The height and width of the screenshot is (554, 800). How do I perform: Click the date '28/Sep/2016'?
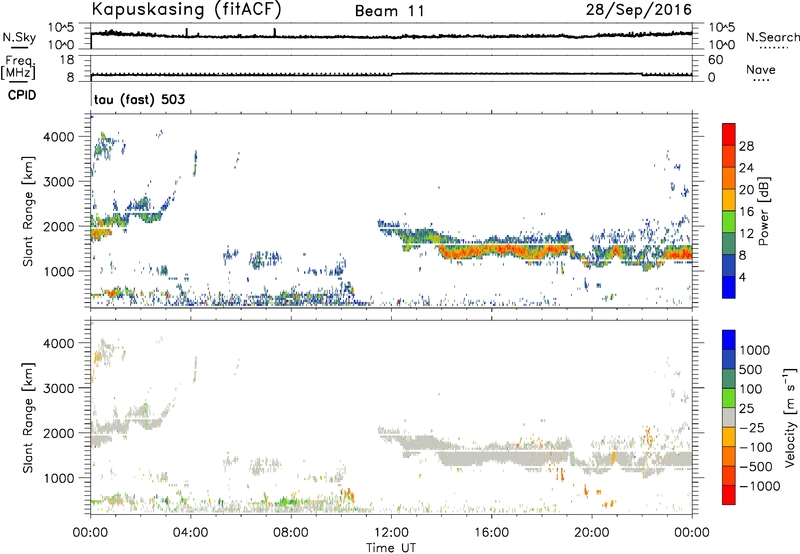point(638,10)
